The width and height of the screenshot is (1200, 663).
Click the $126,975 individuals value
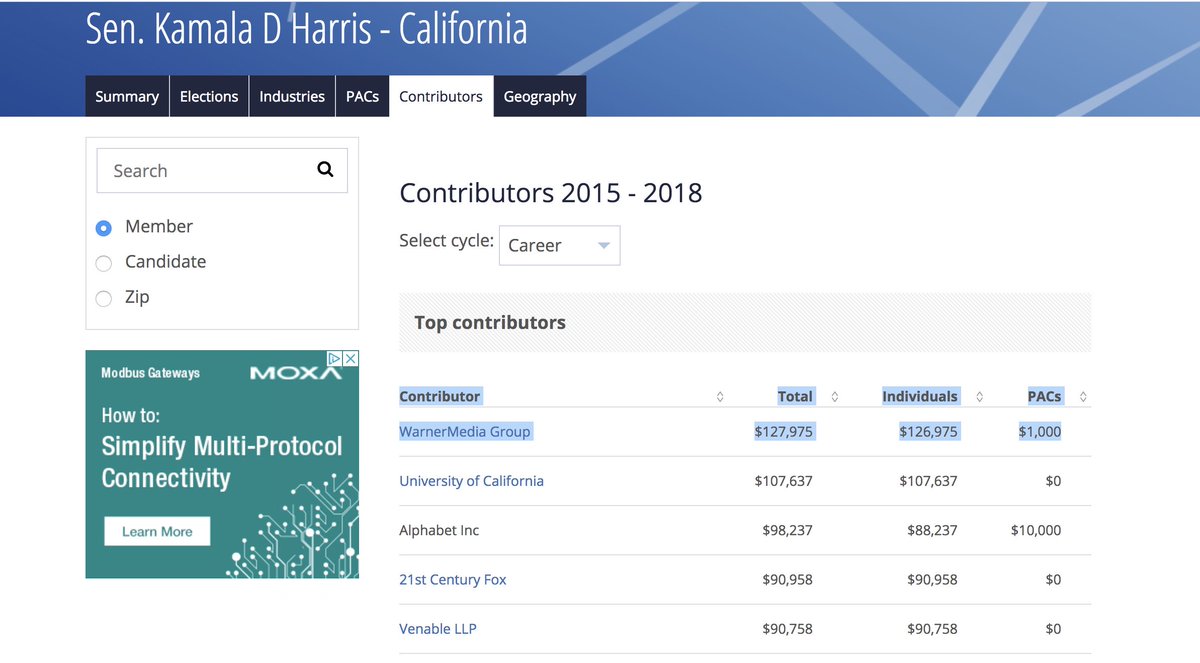click(928, 432)
